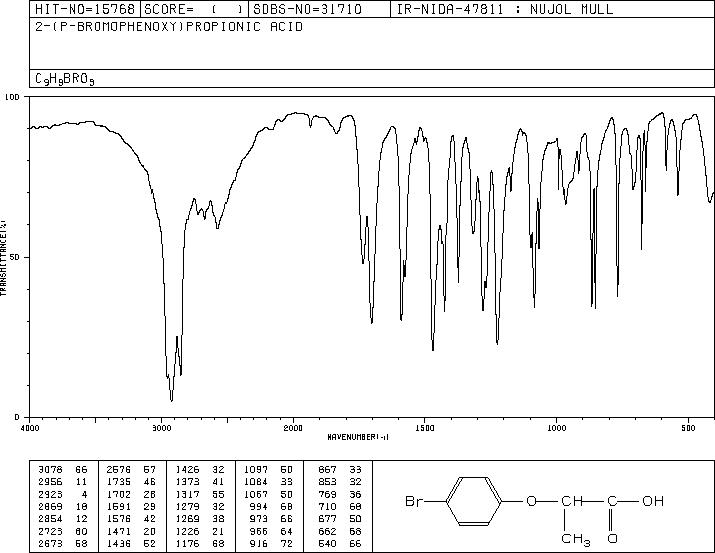715x553 pixels.
Task: Click the transmittance value 4 beside 2923
Action: pos(84,494)
